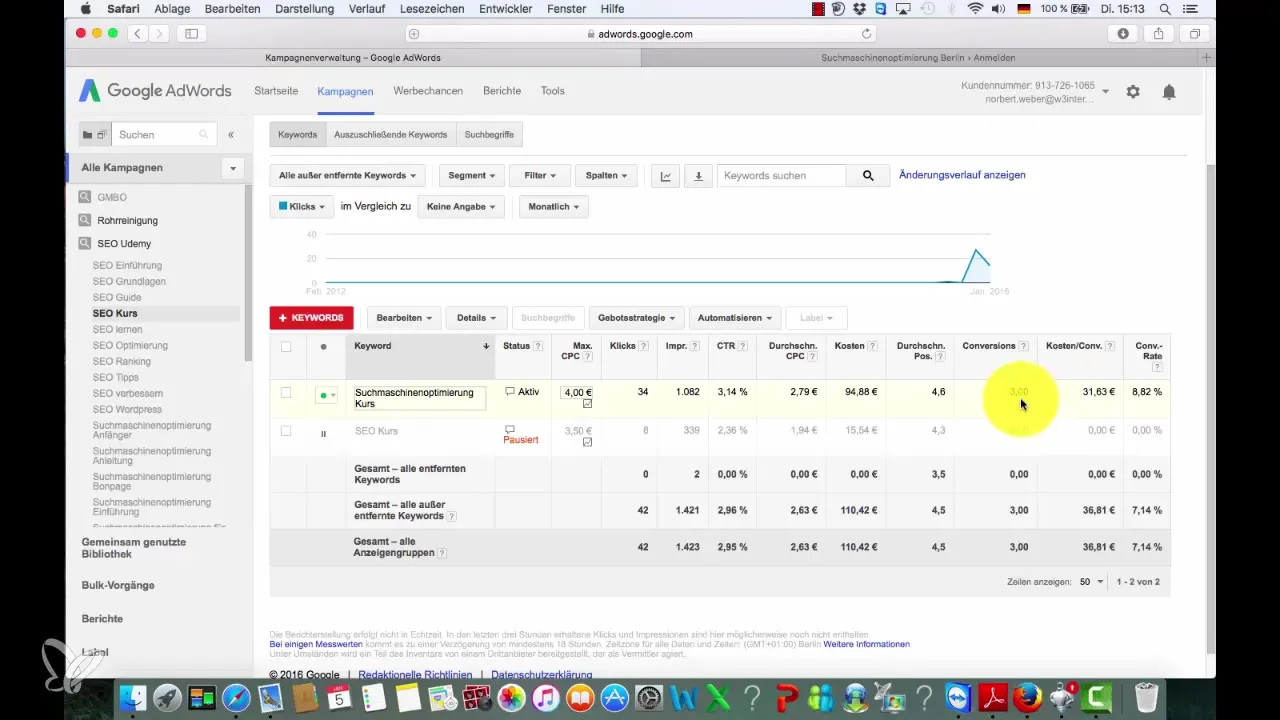This screenshot has width=1280, height=720.
Task: Open the AdWords settings gear
Action: pyautogui.click(x=1133, y=91)
